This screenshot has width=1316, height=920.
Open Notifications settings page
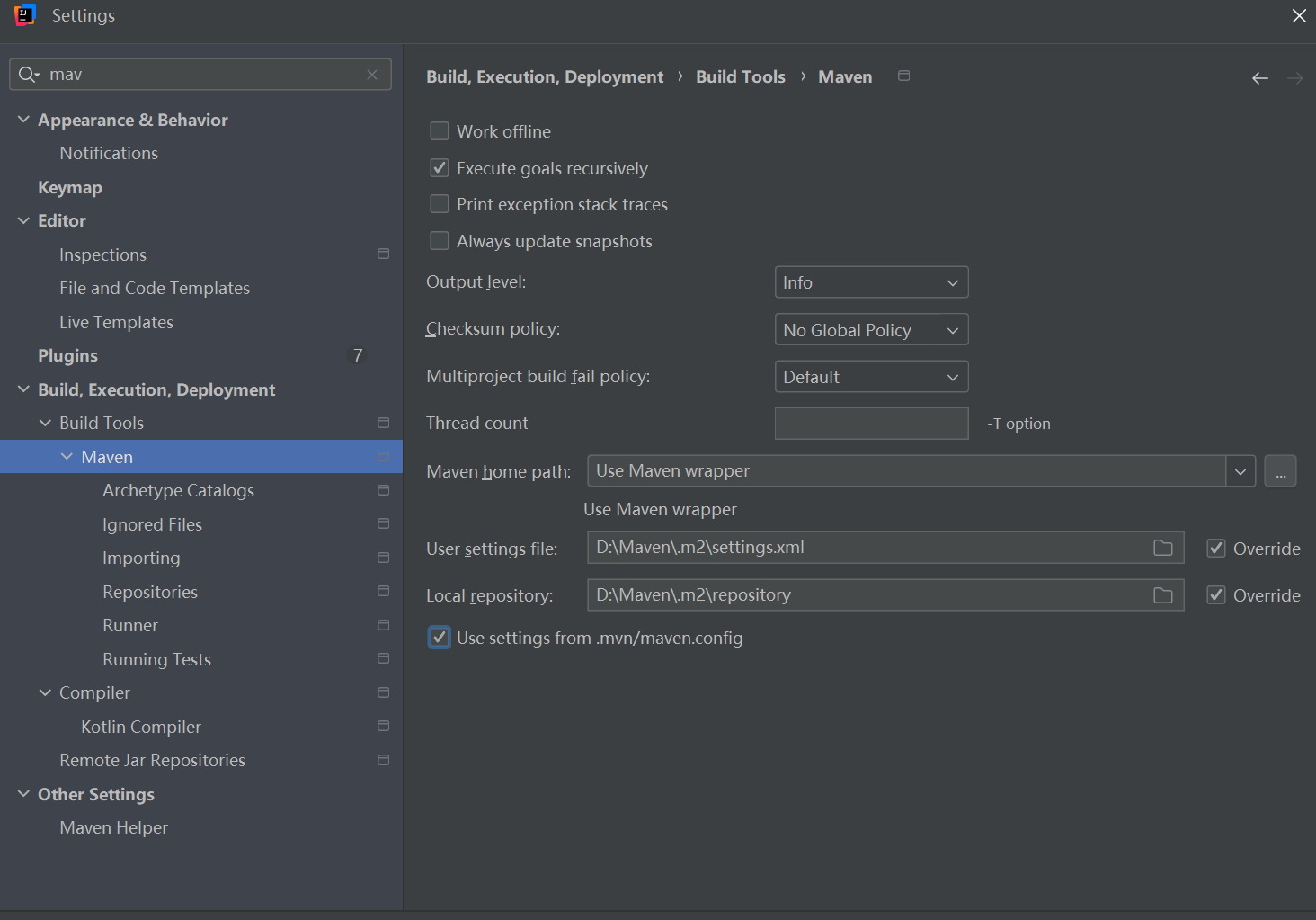click(x=109, y=154)
